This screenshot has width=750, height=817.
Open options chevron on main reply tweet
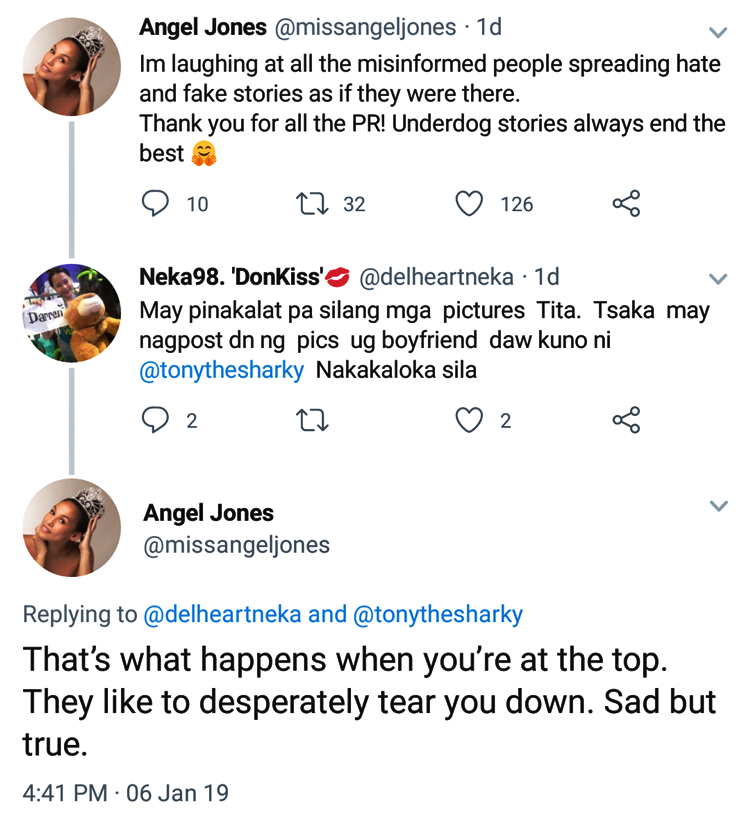pos(718,507)
